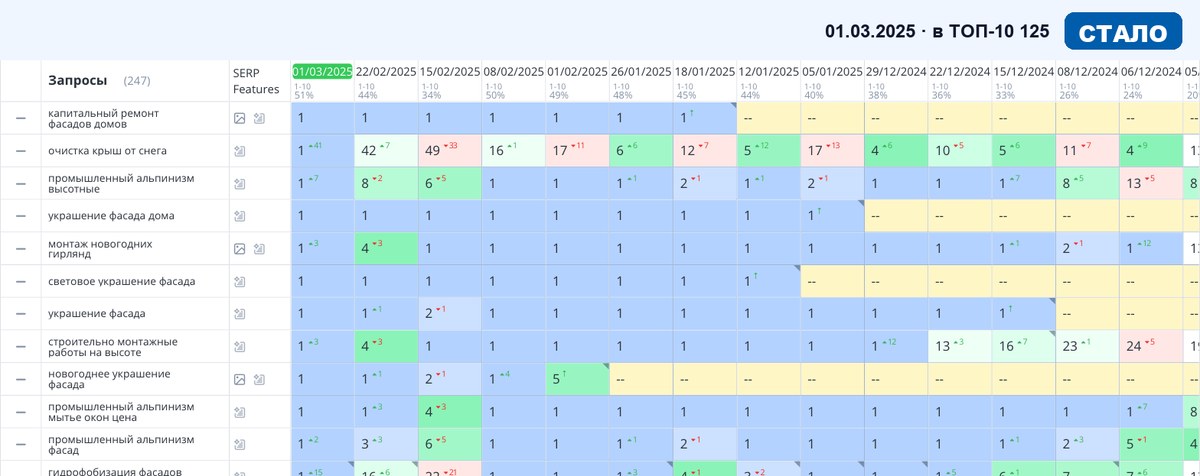The width and height of the screenshot is (1200, 476).
Task: Click the SERP Features column header
Action: pyautogui.click(x=256, y=81)
